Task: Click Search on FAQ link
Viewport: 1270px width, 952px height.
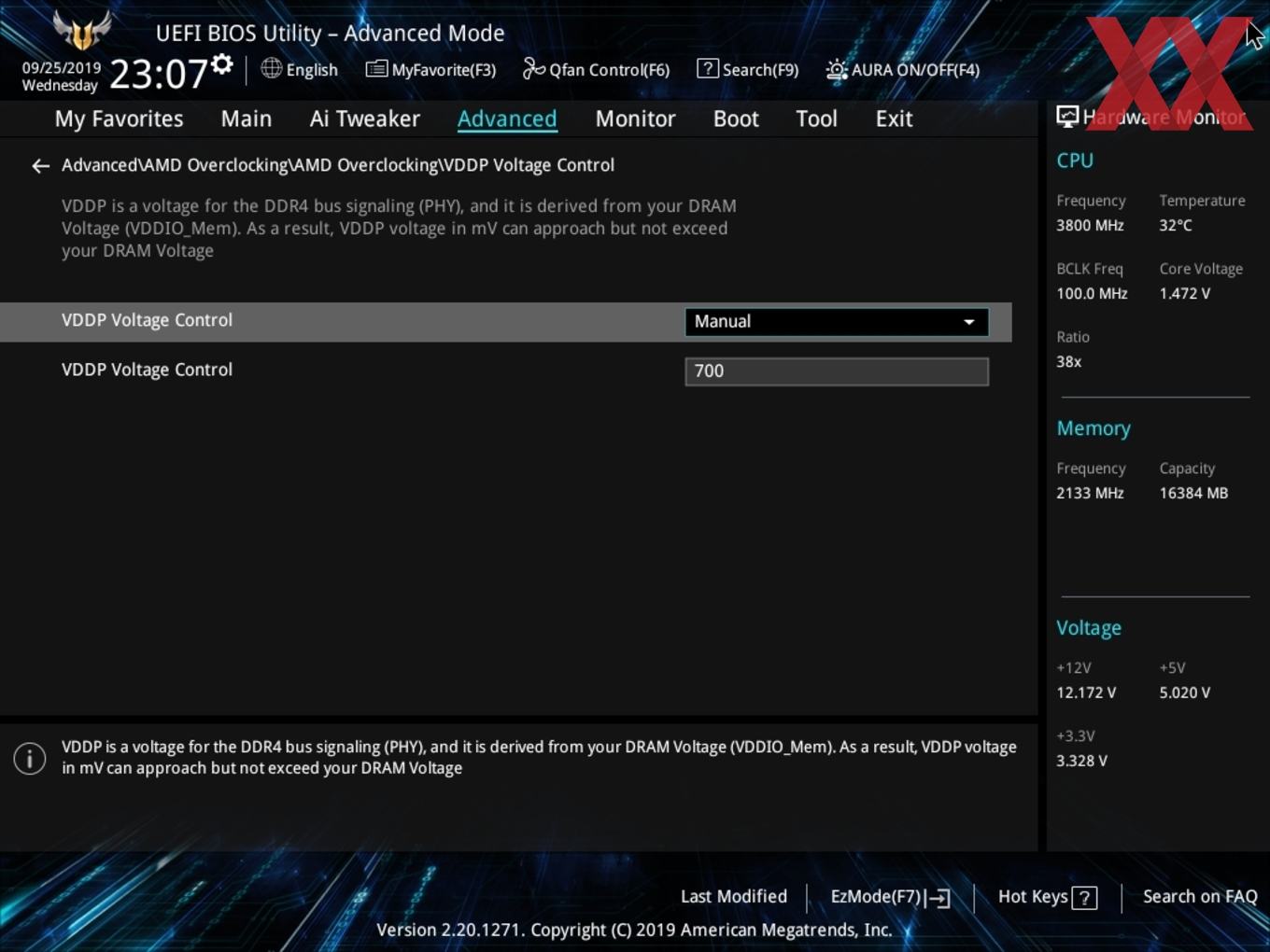Action: click(x=1200, y=896)
